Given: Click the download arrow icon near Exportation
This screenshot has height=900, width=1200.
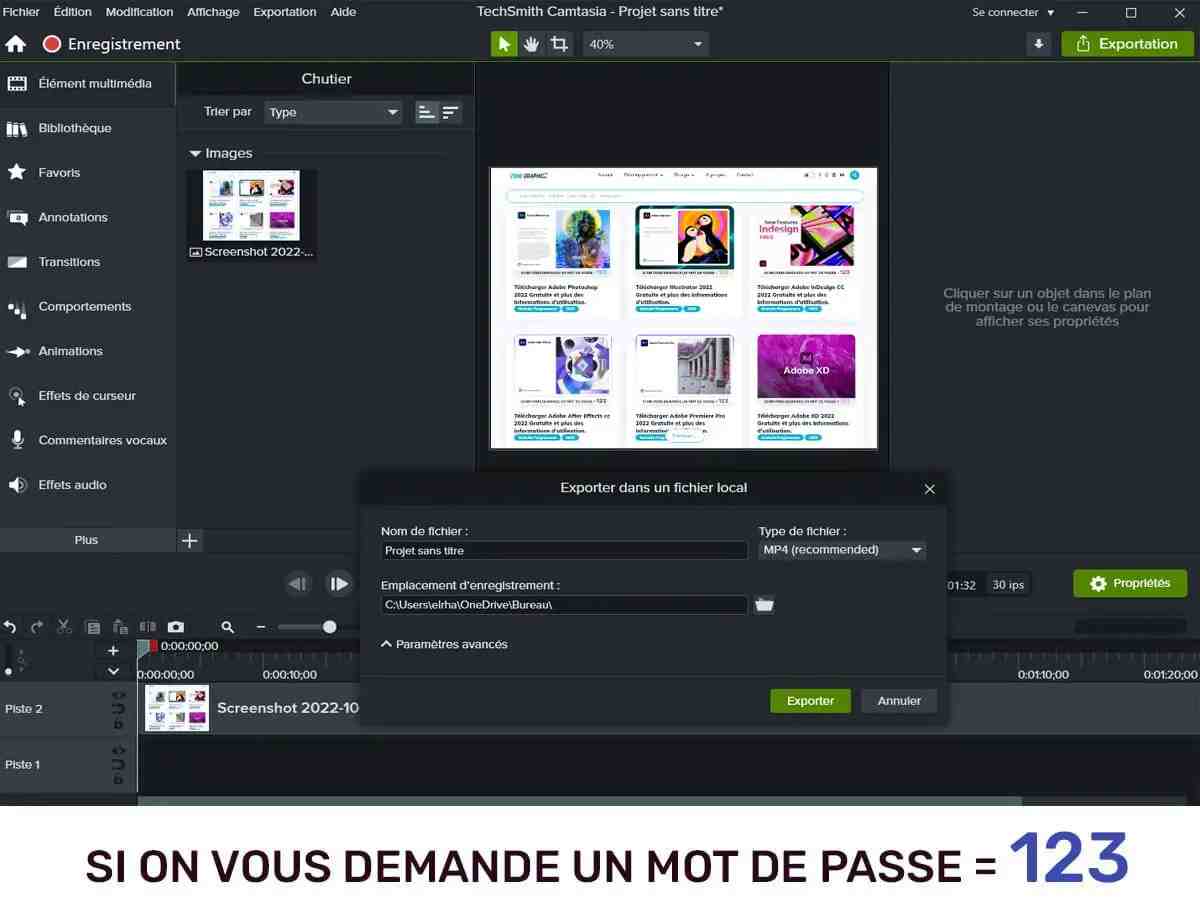Looking at the screenshot, I should tap(1039, 44).
